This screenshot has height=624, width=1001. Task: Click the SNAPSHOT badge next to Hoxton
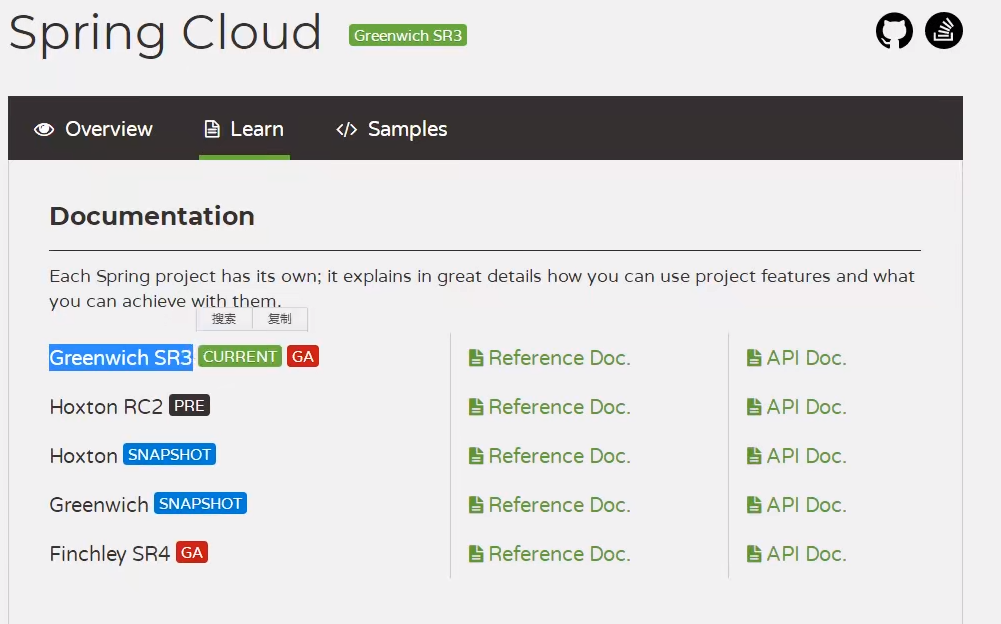tap(169, 454)
